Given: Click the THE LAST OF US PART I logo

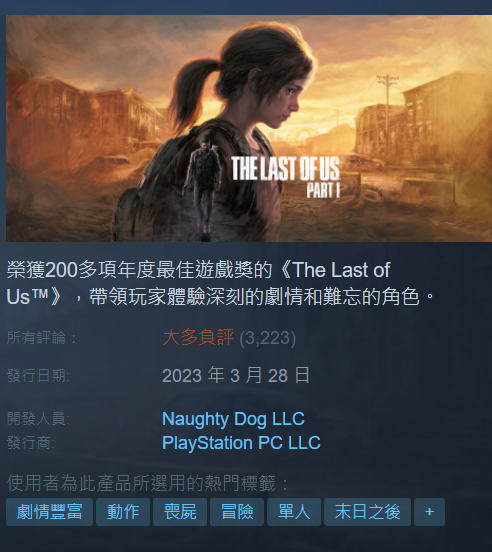Looking at the screenshot, I should (285, 178).
